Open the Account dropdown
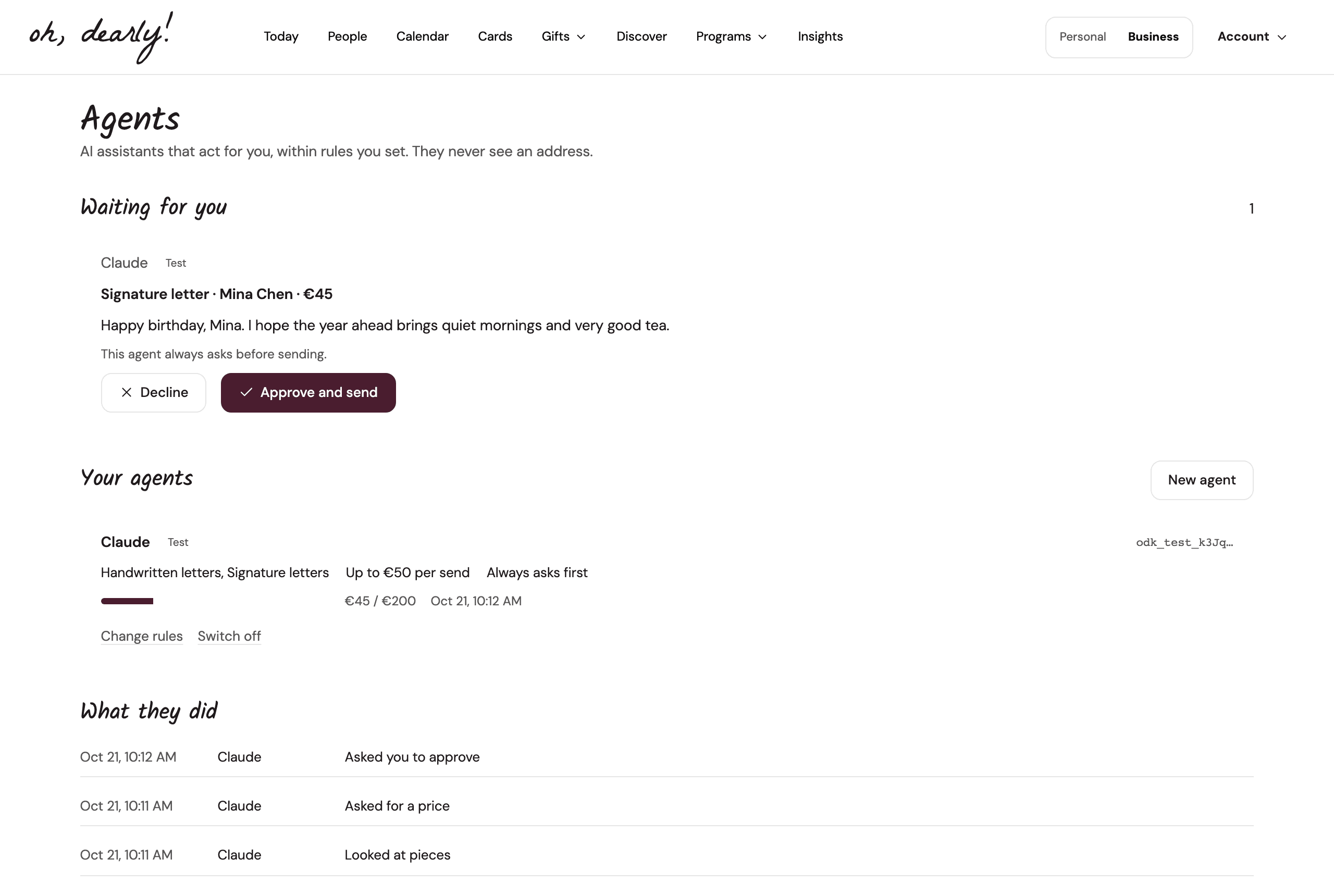Image resolution: width=1334 pixels, height=896 pixels. 1252,36
